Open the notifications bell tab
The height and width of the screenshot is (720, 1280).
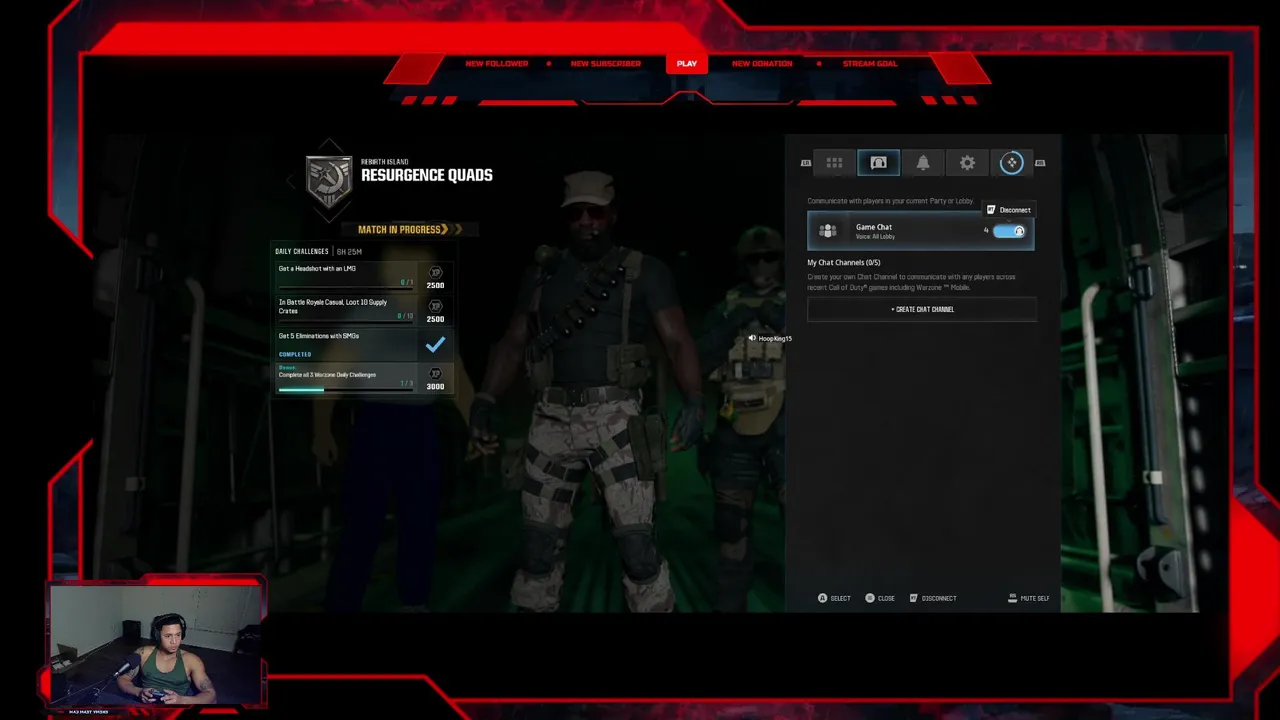[923, 163]
